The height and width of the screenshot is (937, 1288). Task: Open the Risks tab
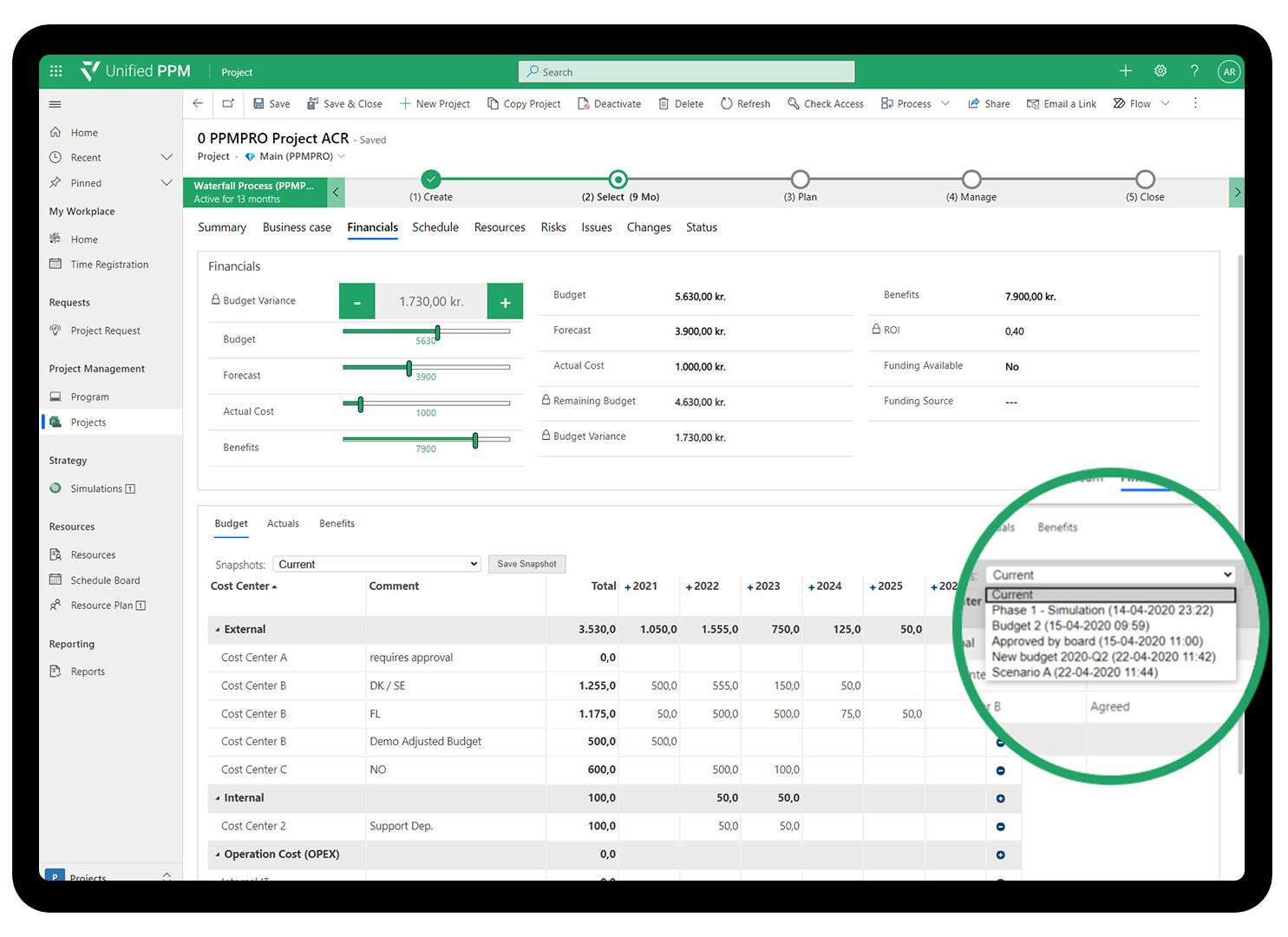point(553,227)
